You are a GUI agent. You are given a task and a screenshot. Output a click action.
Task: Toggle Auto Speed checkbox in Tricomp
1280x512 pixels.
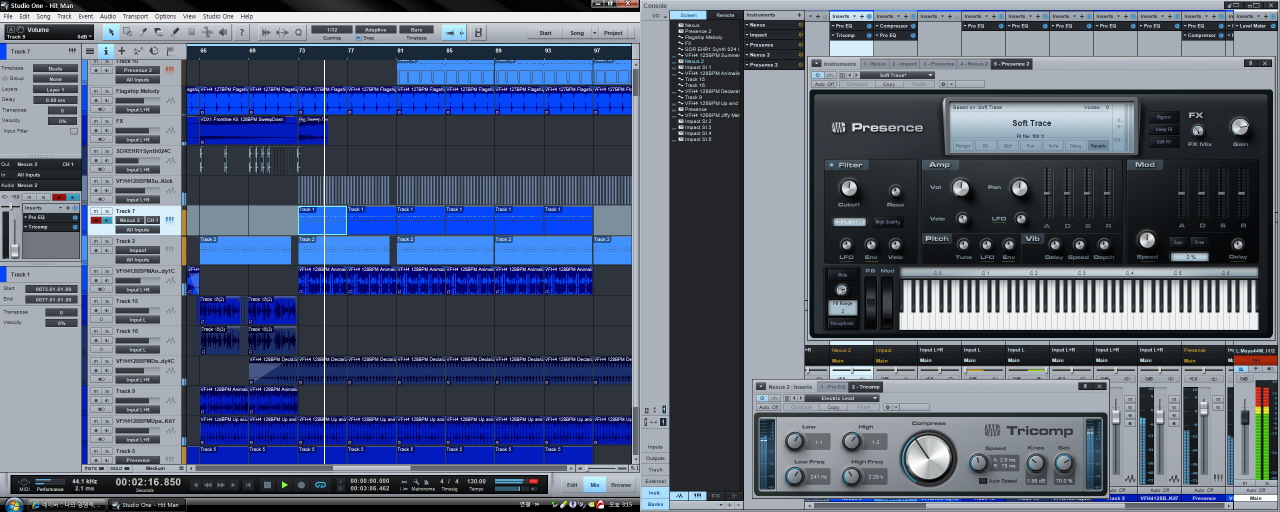[983, 481]
